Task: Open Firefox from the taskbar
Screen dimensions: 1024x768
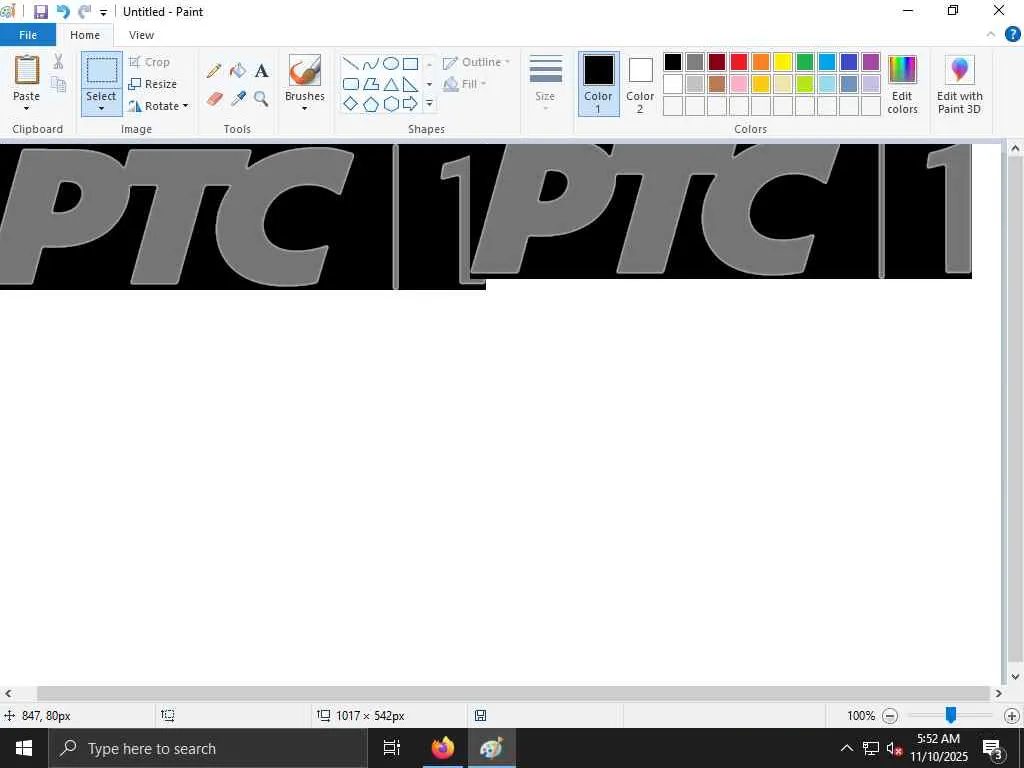Action: (x=442, y=748)
